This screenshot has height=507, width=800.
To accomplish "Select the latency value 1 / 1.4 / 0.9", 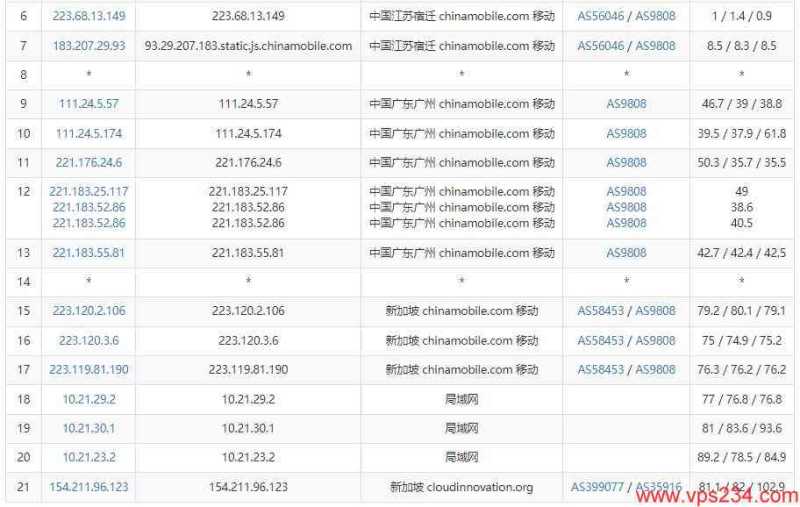I will 741,16.
